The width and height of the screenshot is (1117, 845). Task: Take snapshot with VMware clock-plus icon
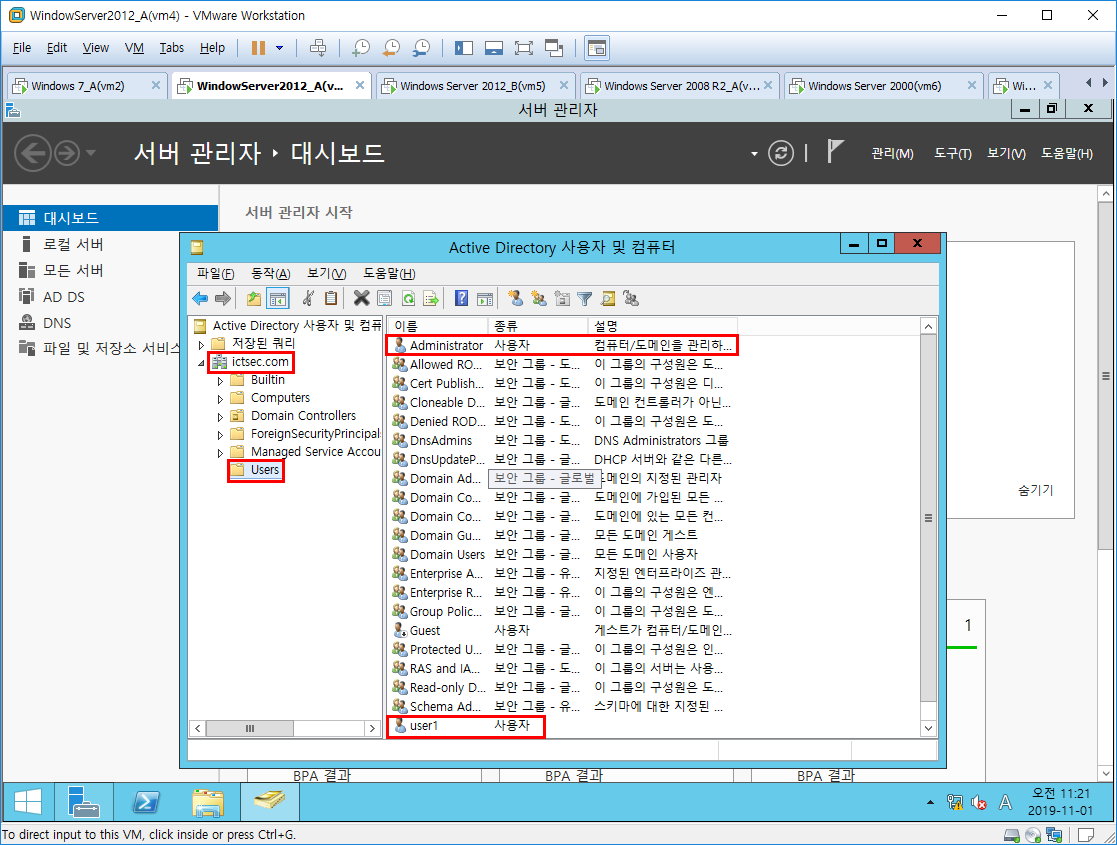(x=361, y=48)
